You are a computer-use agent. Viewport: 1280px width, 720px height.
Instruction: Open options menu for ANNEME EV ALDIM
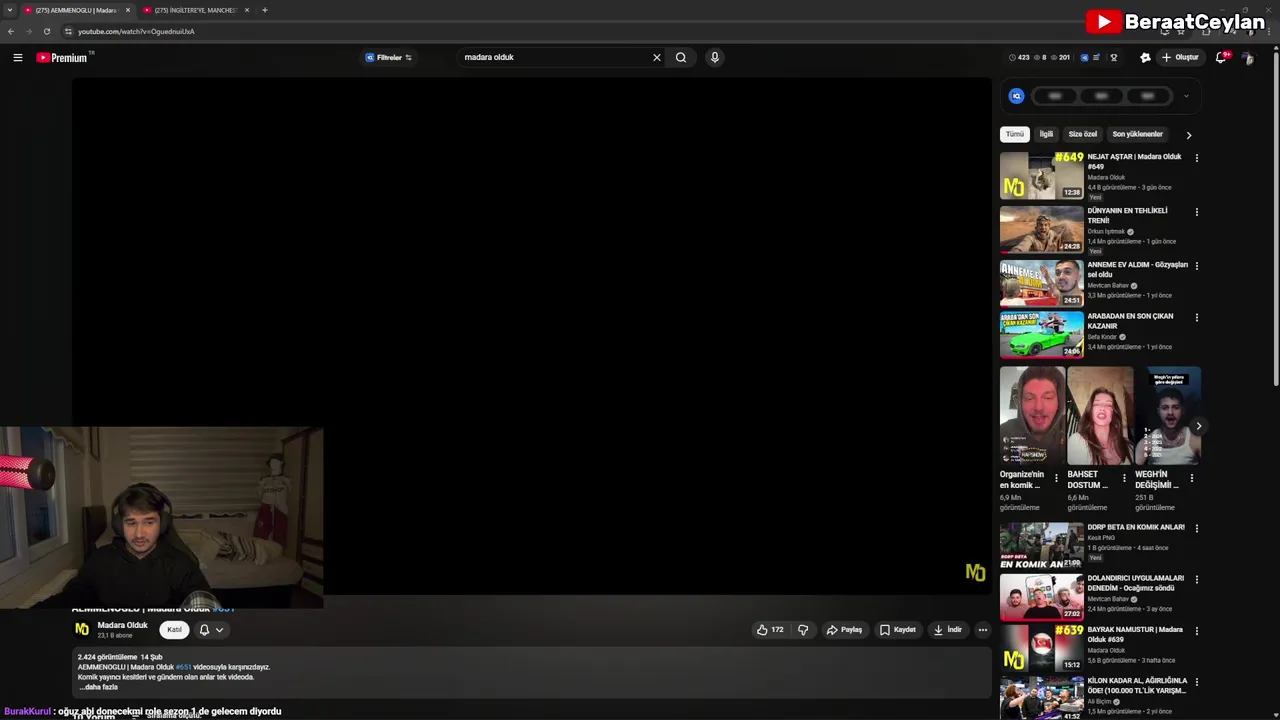click(x=1196, y=266)
